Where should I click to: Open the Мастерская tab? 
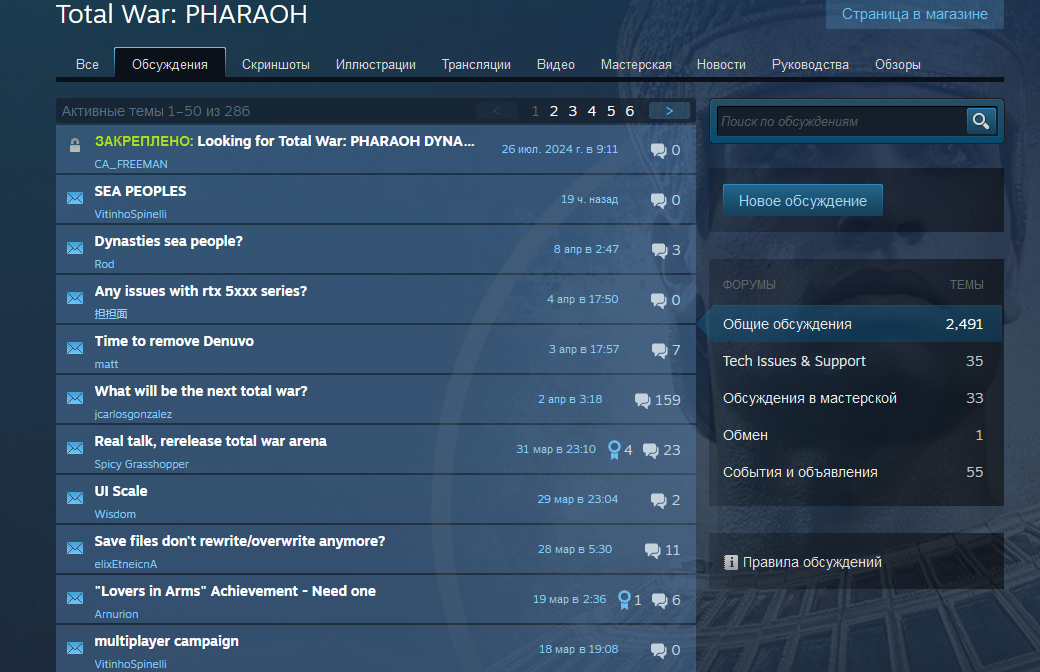point(636,64)
